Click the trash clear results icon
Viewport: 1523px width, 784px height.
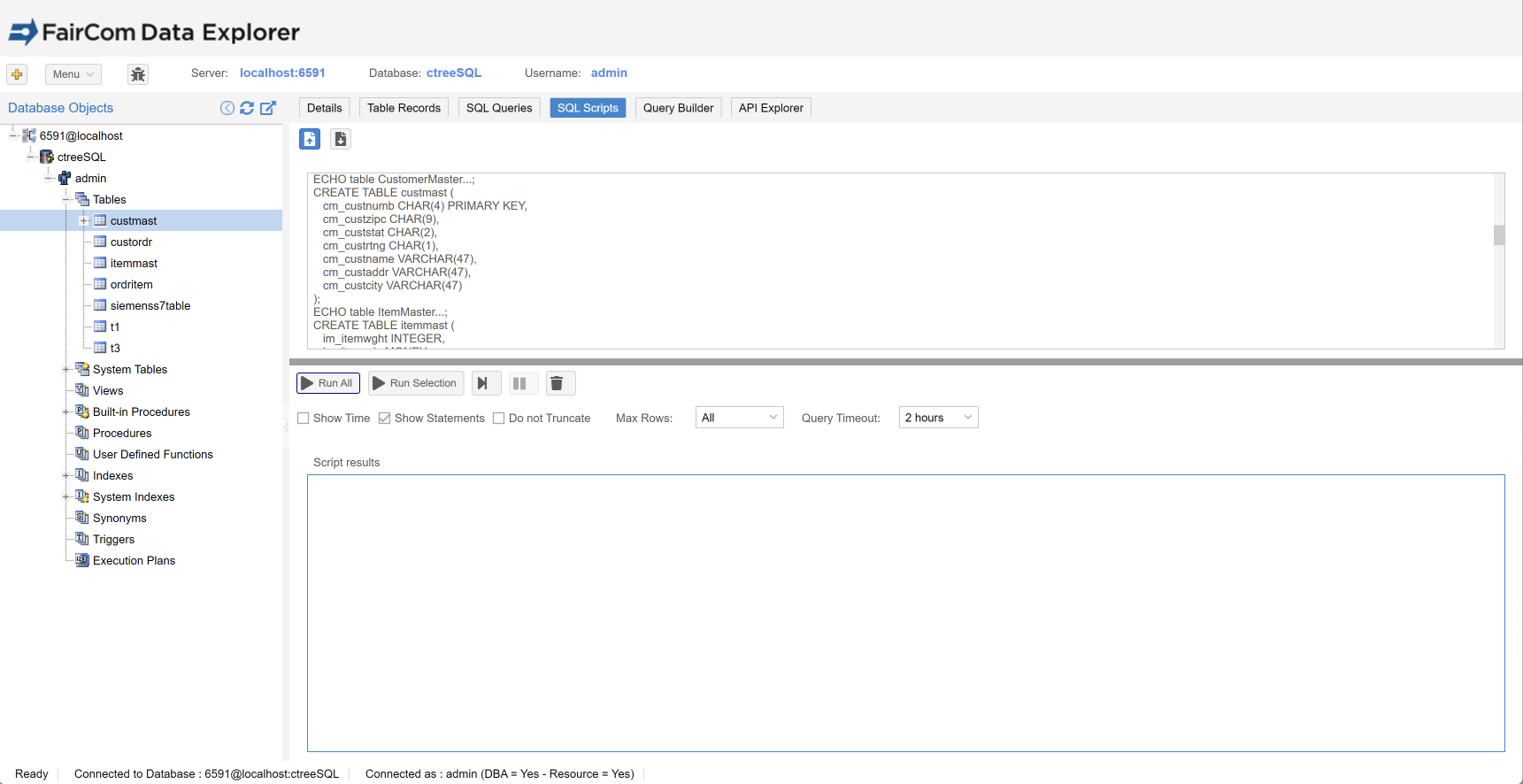coord(560,383)
